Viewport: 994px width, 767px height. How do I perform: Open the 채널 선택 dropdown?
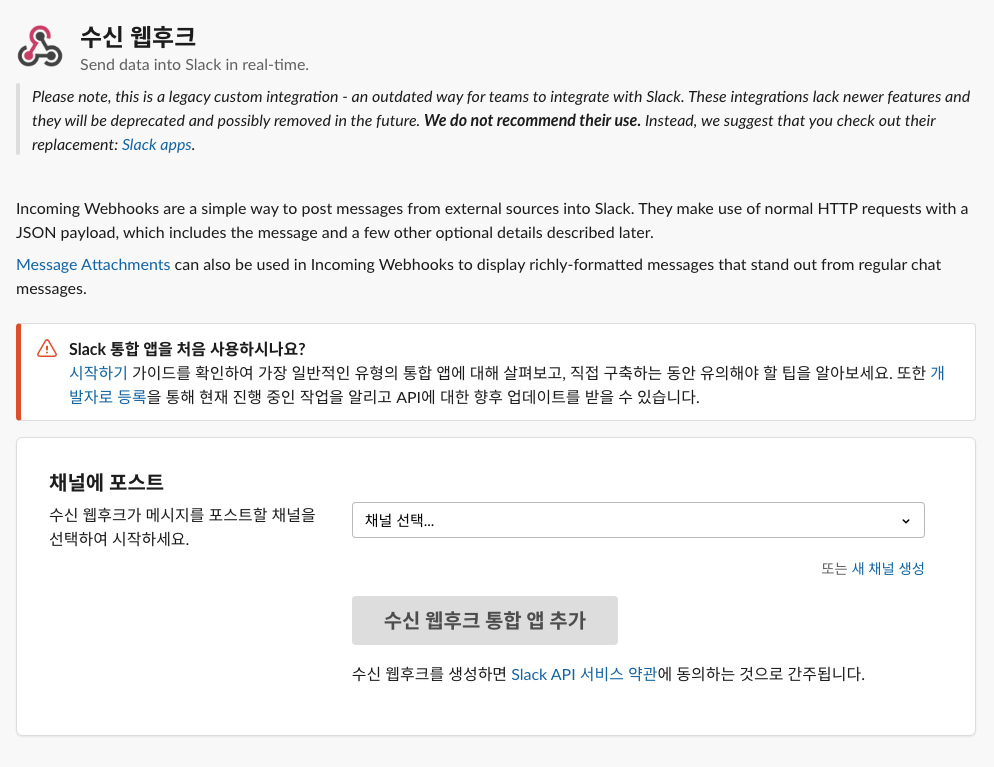click(x=638, y=520)
